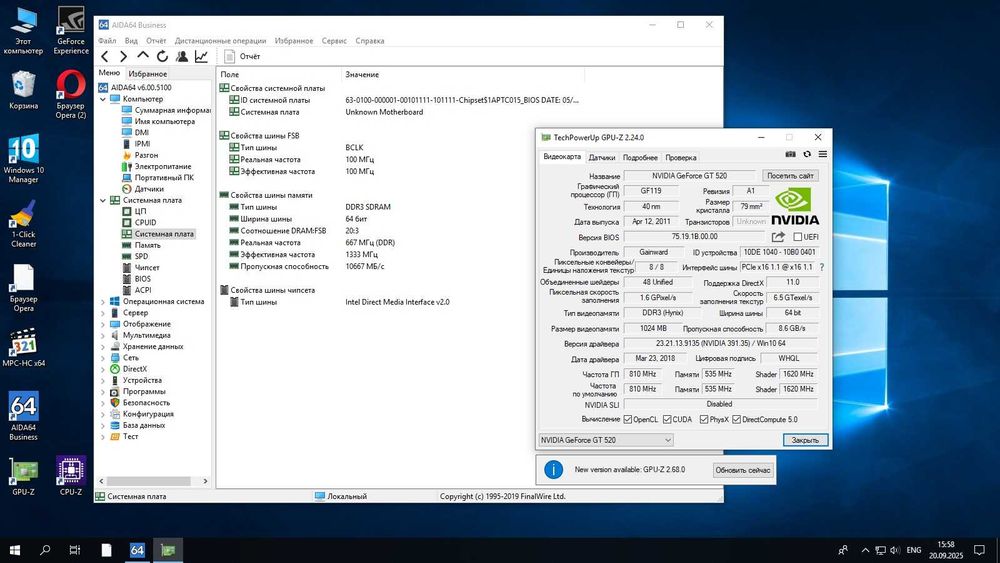This screenshot has height=563, width=1000.
Task: Click the bus interface question mark
Action: point(821,267)
